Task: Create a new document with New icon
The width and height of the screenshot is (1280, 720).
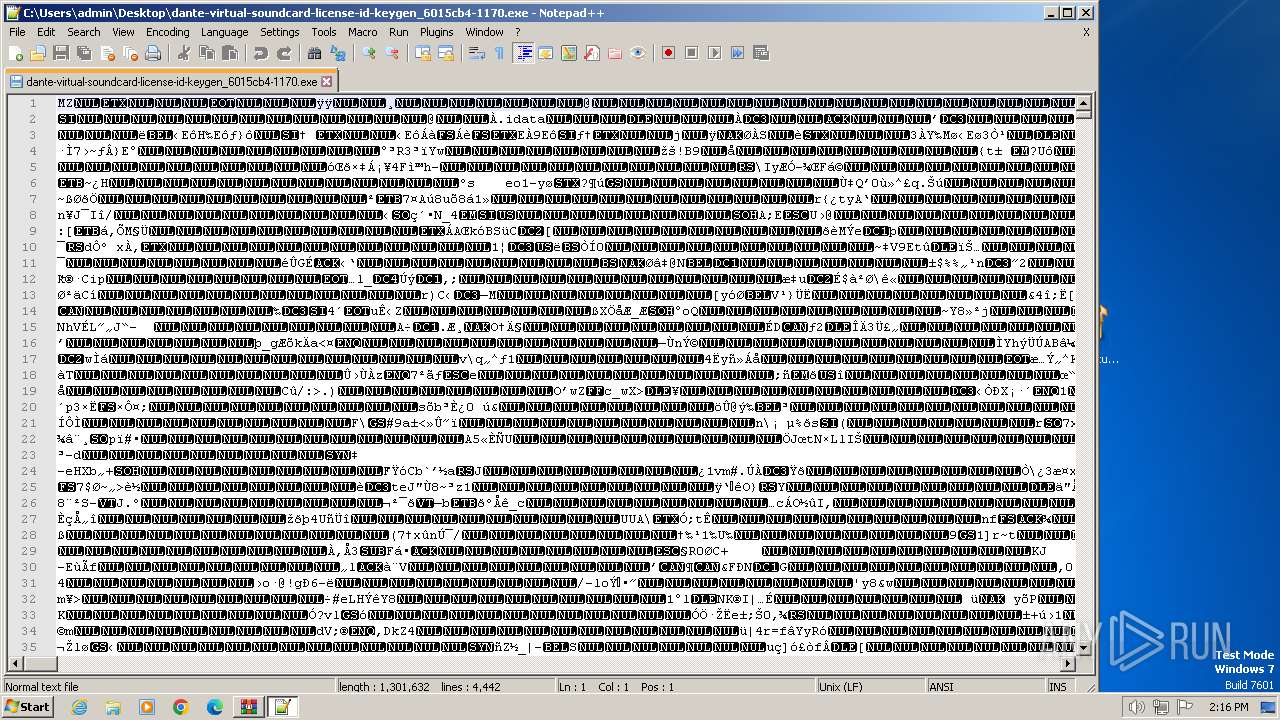Action: pos(16,53)
